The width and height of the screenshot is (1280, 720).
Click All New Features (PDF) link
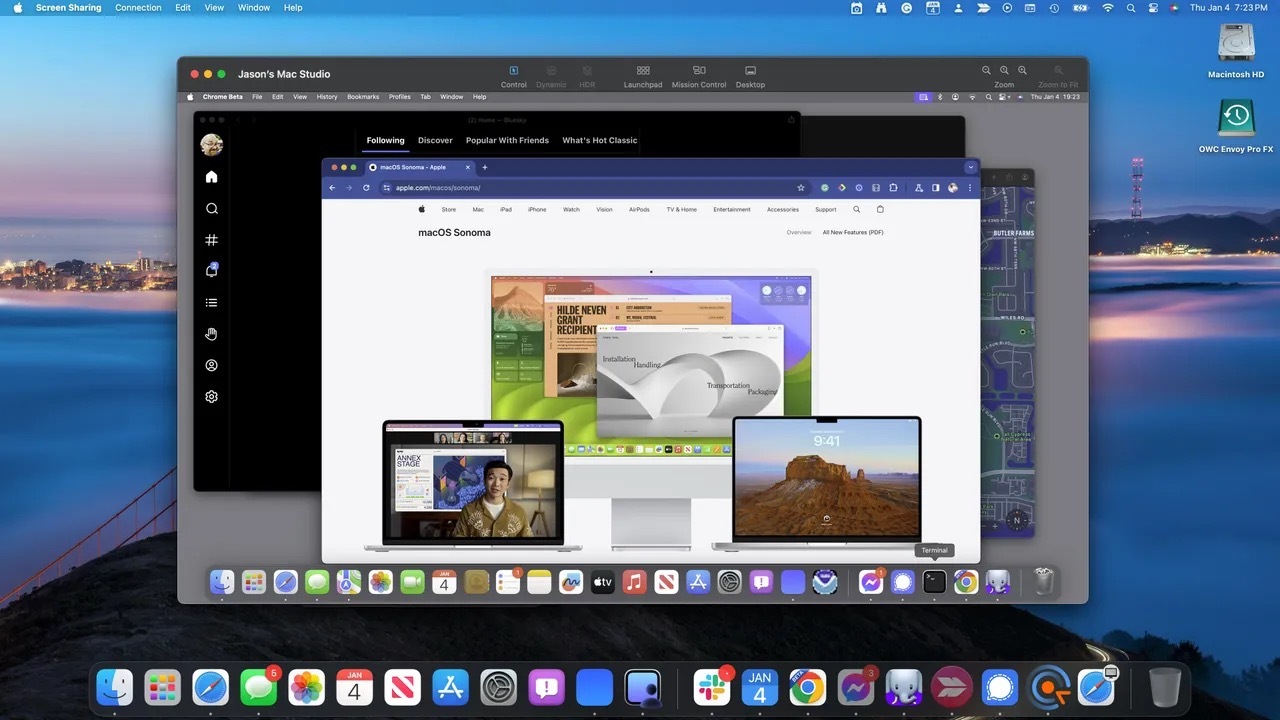pos(852,233)
